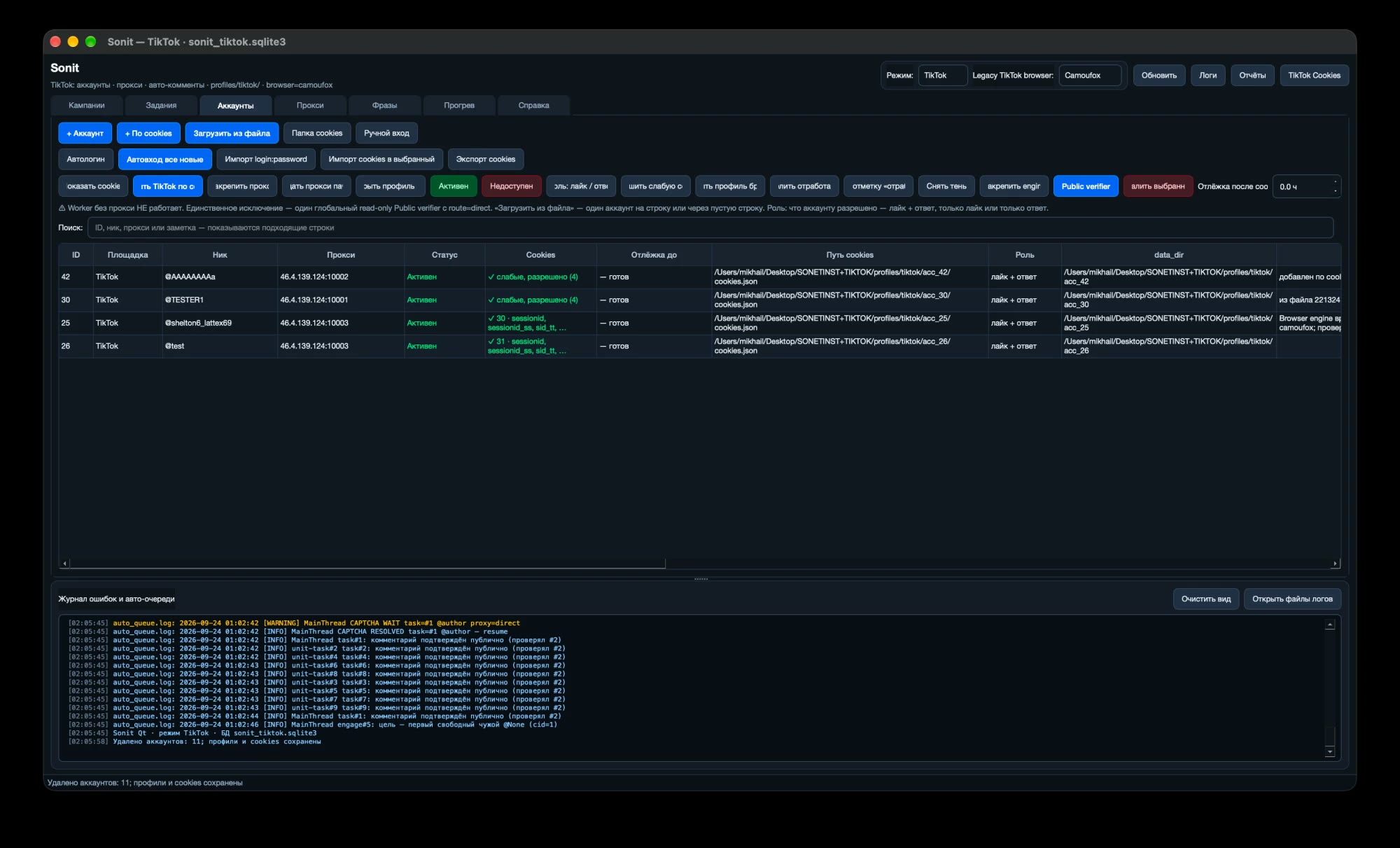Image resolution: width=1400 pixels, height=848 pixels.
Task: Expand the Legacy TikTok browser Camoufox dropdown
Action: pos(1090,75)
